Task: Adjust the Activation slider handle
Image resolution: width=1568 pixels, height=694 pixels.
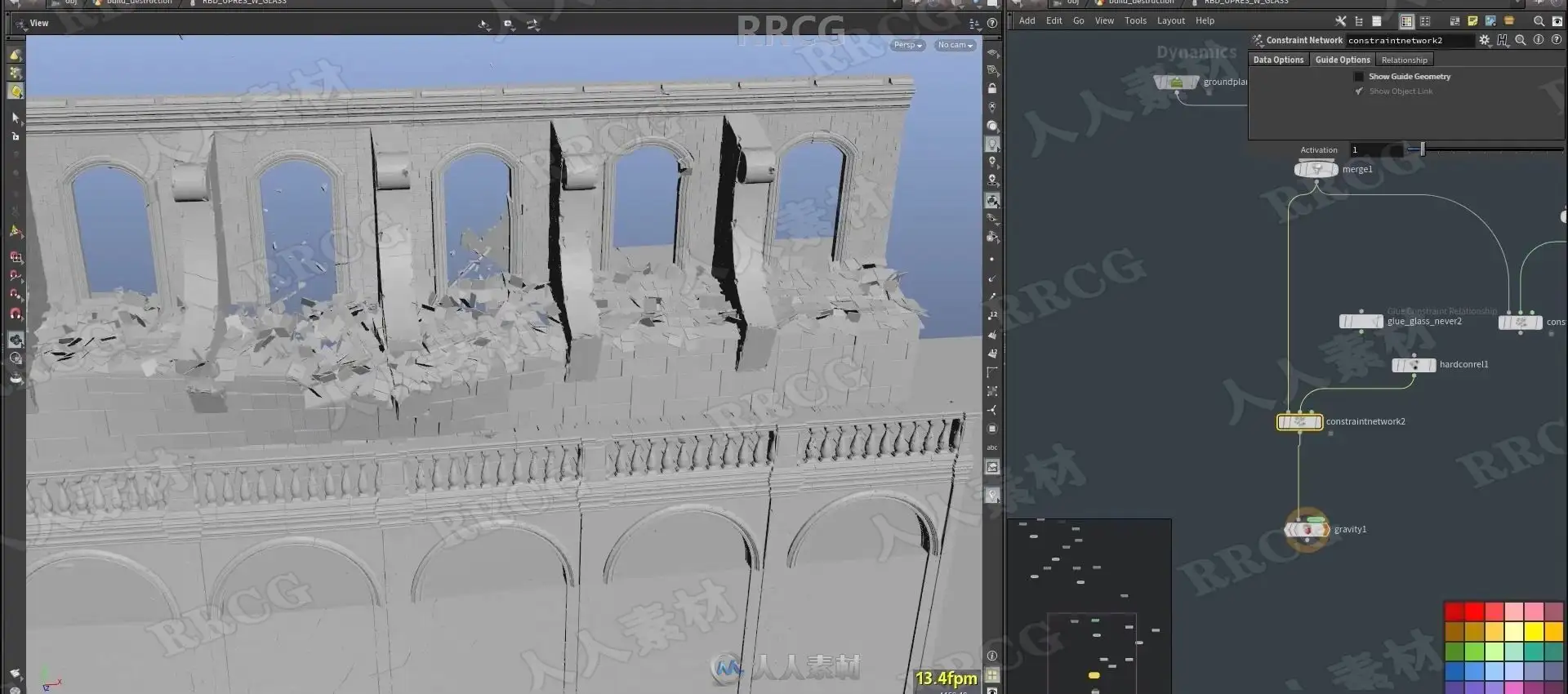Action: 1422,149
